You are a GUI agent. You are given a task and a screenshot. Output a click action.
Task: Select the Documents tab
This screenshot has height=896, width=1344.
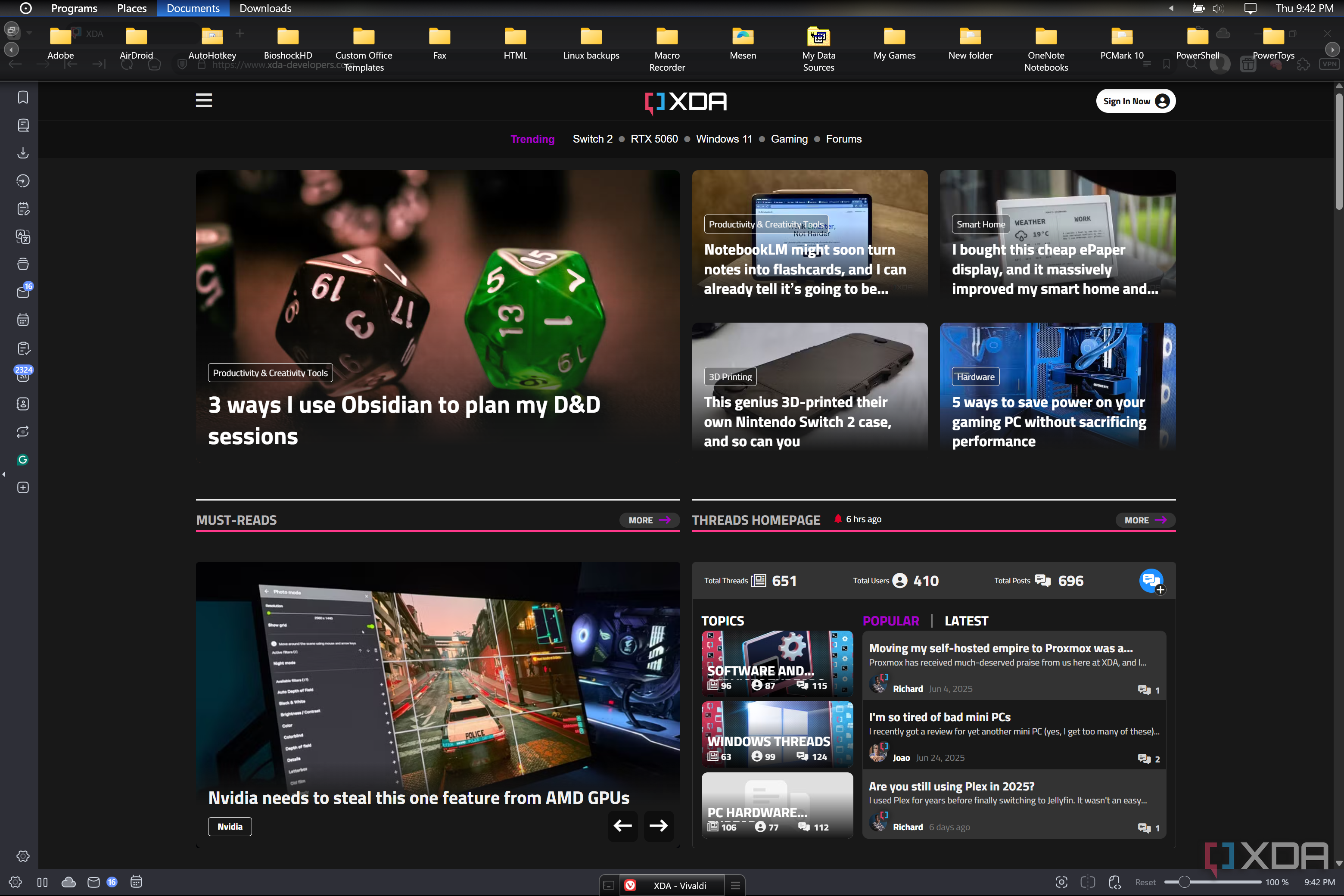[x=193, y=8]
